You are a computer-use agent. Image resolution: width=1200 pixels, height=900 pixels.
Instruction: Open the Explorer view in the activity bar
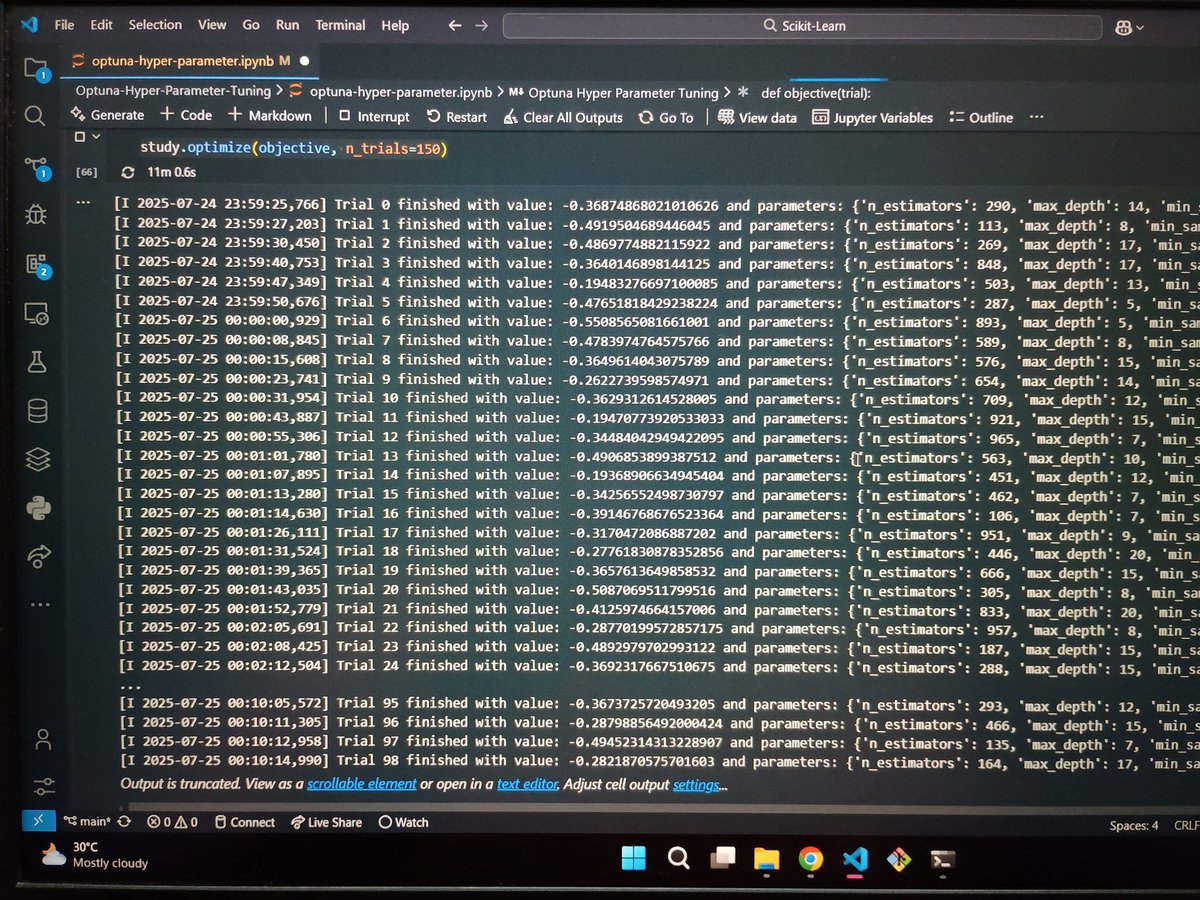pos(36,68)
